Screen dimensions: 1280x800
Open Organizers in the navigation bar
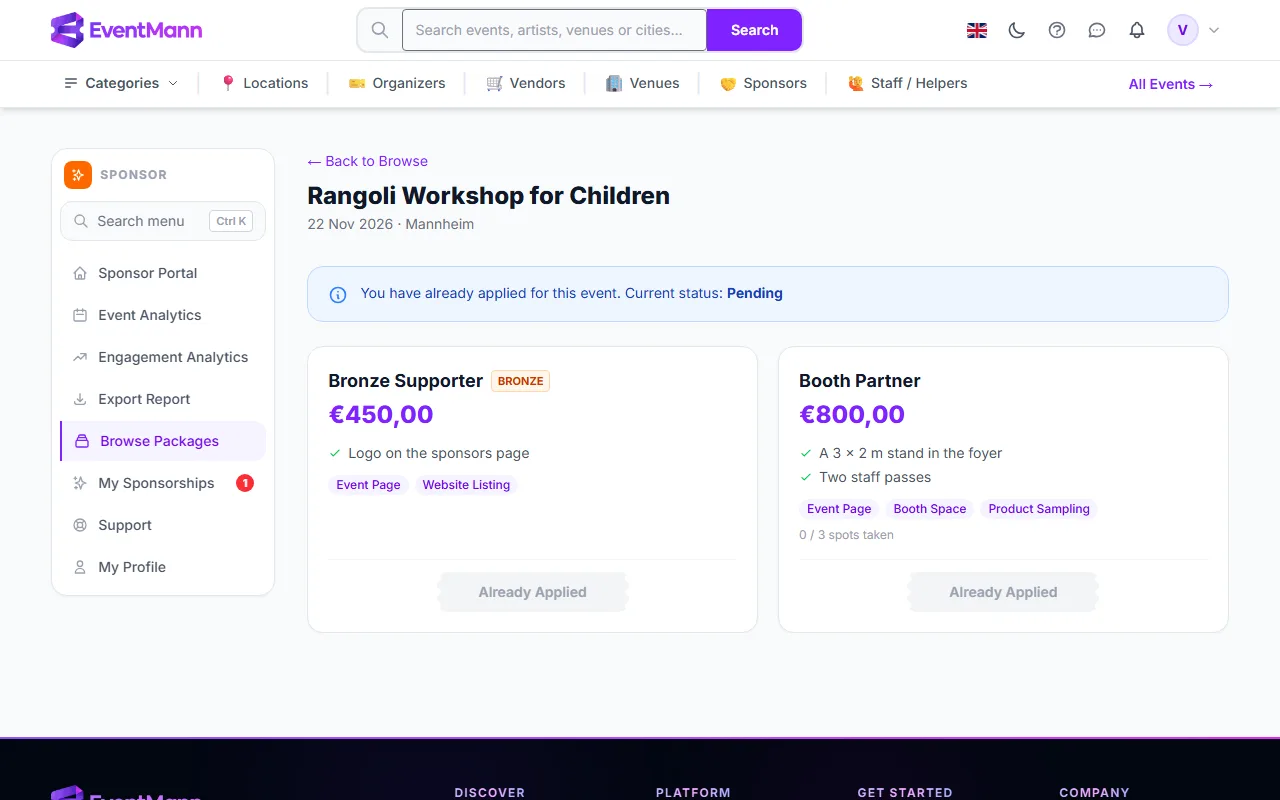(397, 83)
